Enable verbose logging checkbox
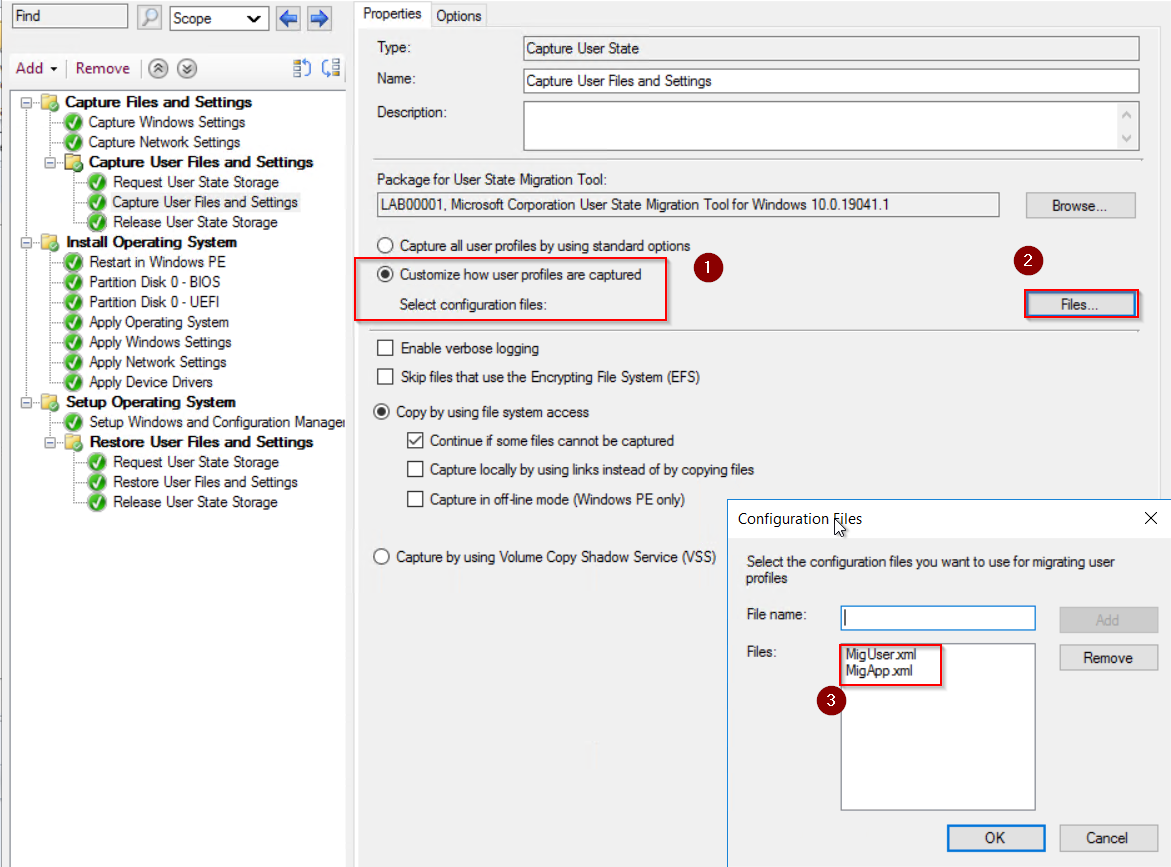Screen dimensions: 1171x867 (385, 349)
